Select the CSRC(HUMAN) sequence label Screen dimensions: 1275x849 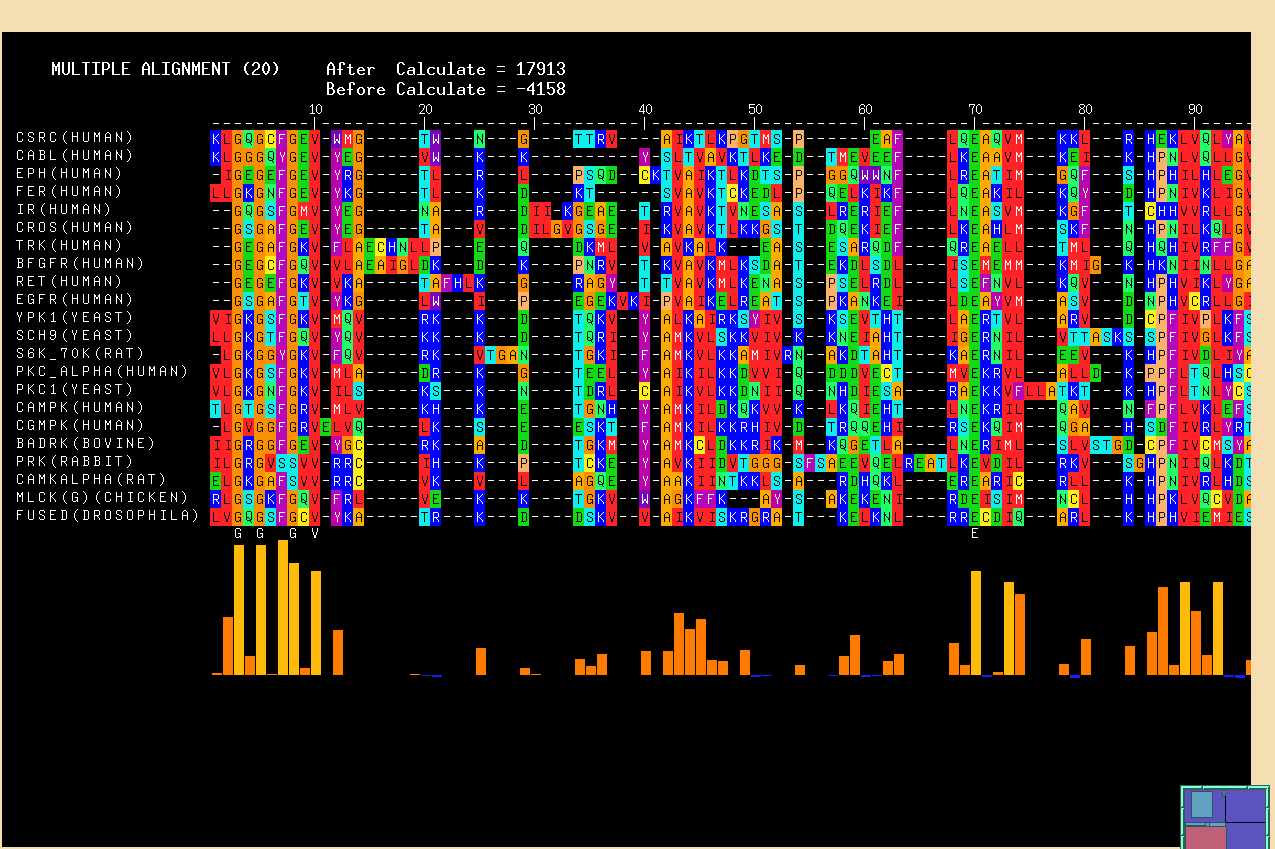(x=74, y=138)
